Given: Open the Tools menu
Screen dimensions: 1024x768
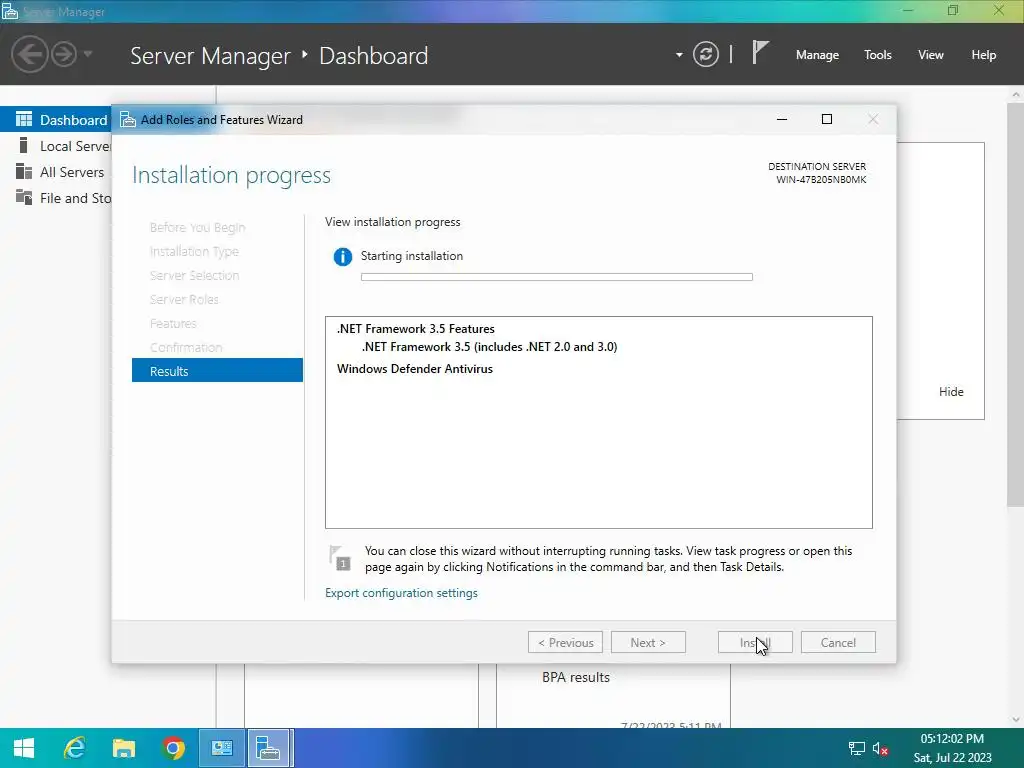Looking at the screenshot, I should click(877, 55).
